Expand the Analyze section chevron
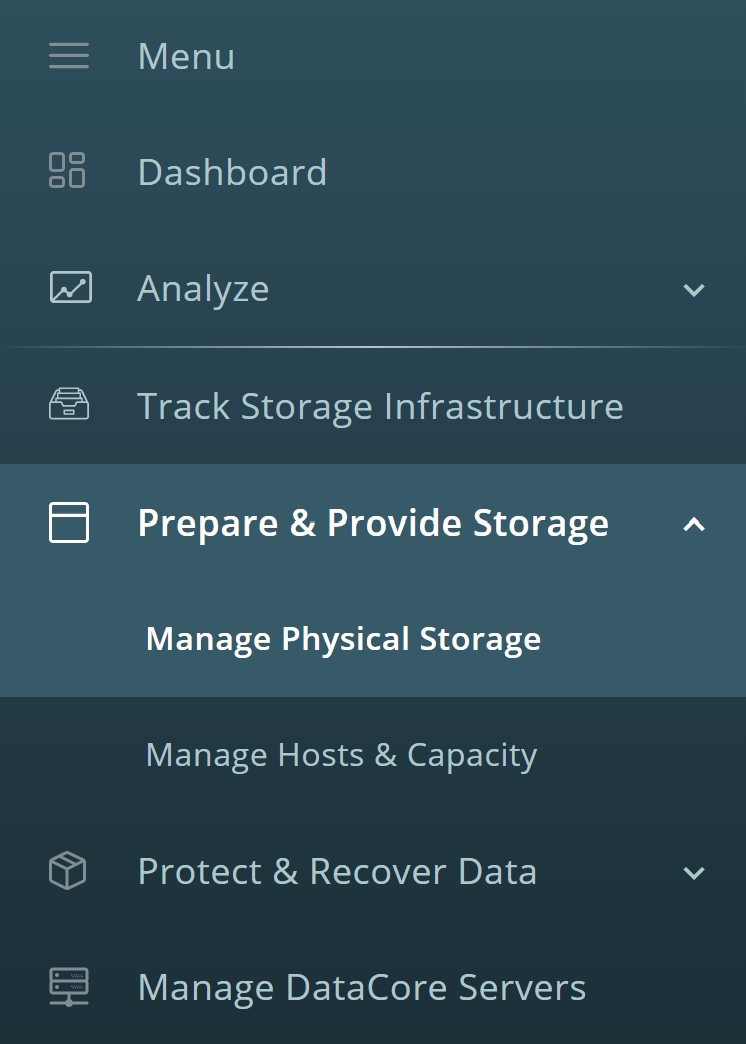 (694, 290)
